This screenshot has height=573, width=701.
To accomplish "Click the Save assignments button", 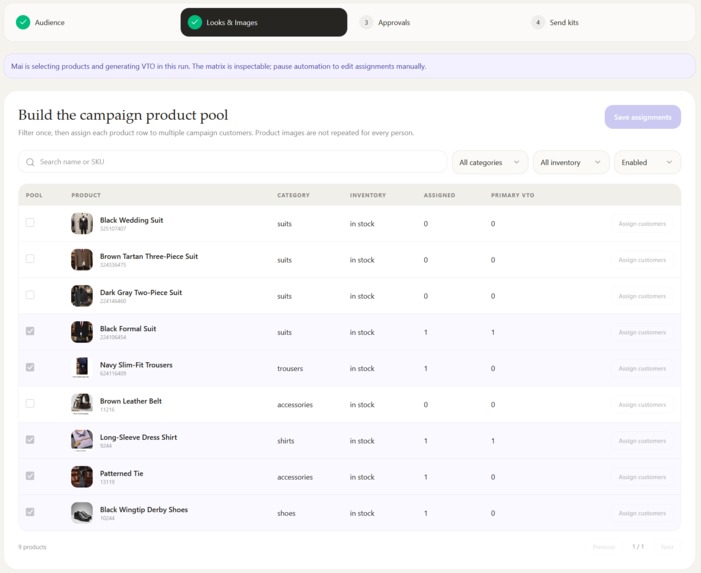I will tap(642, 117).
